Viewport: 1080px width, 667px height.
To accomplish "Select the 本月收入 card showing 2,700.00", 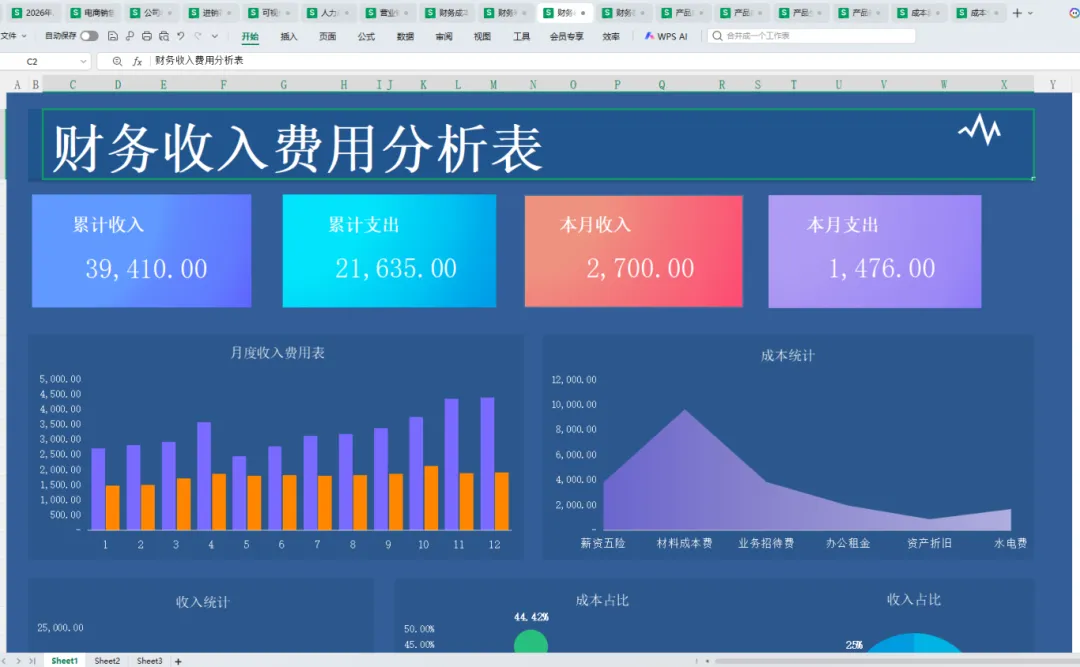I will coord(634,251).
